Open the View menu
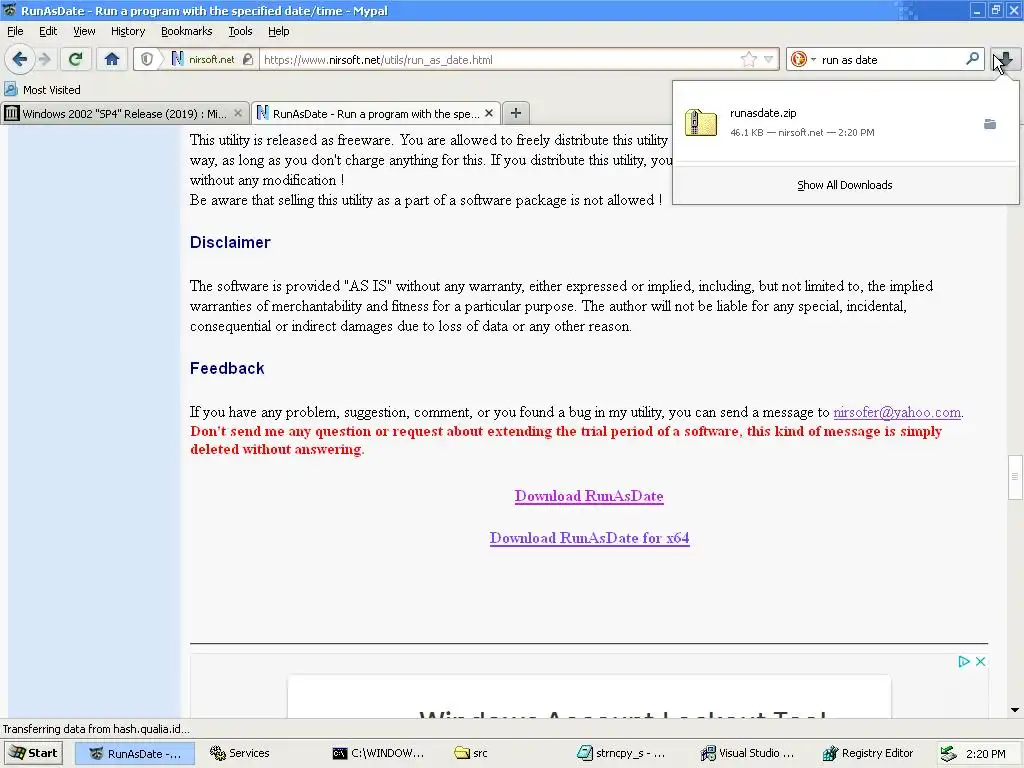 tap(84, 31)
